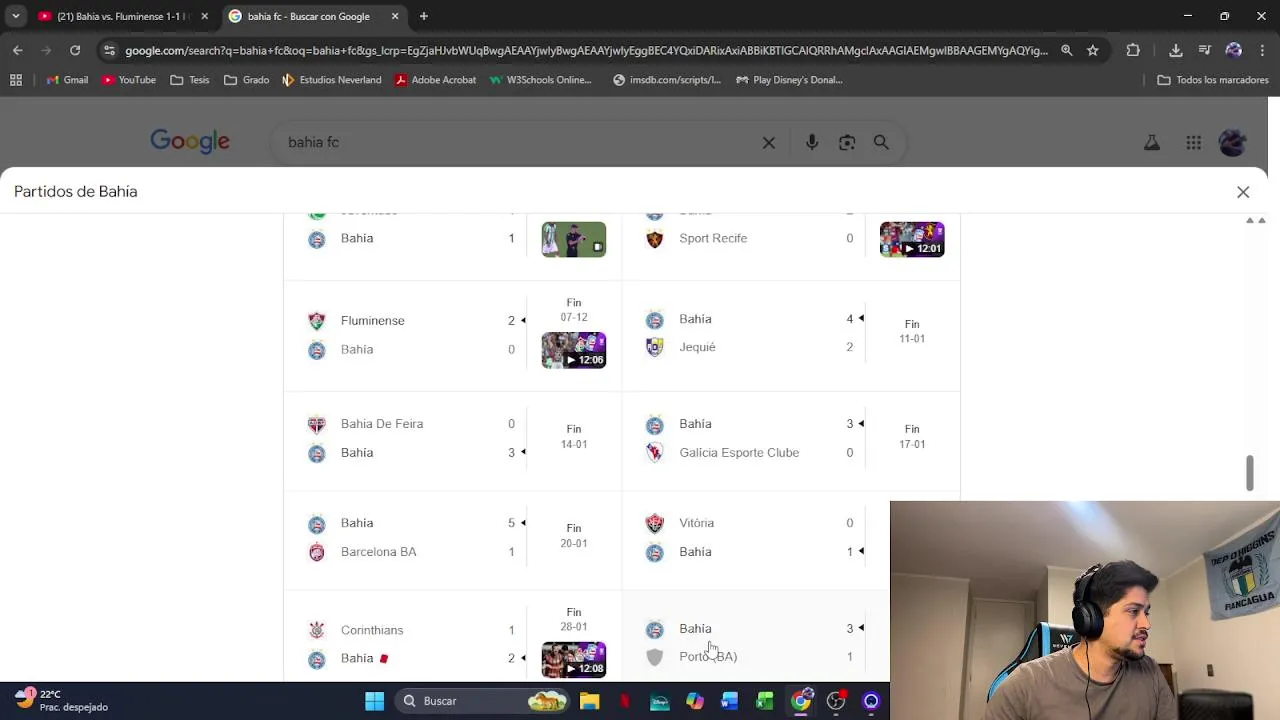The image size is (1280, 720).
Task: Open the Google account avatar
Action: pos(1233,143)
